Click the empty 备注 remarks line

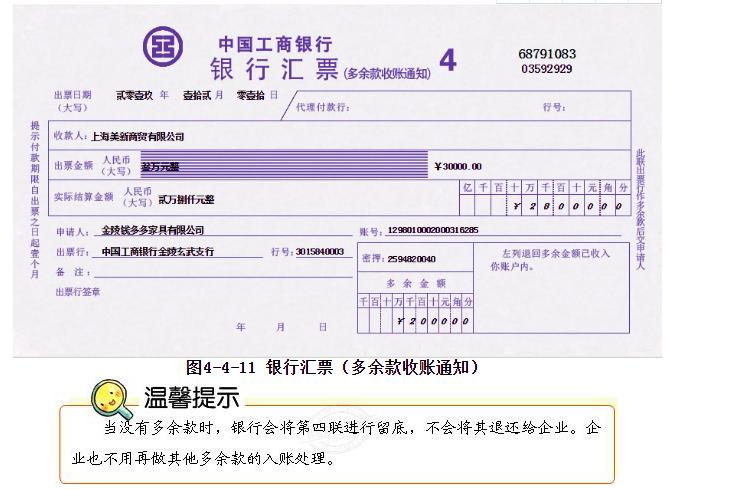click(223, 272)
